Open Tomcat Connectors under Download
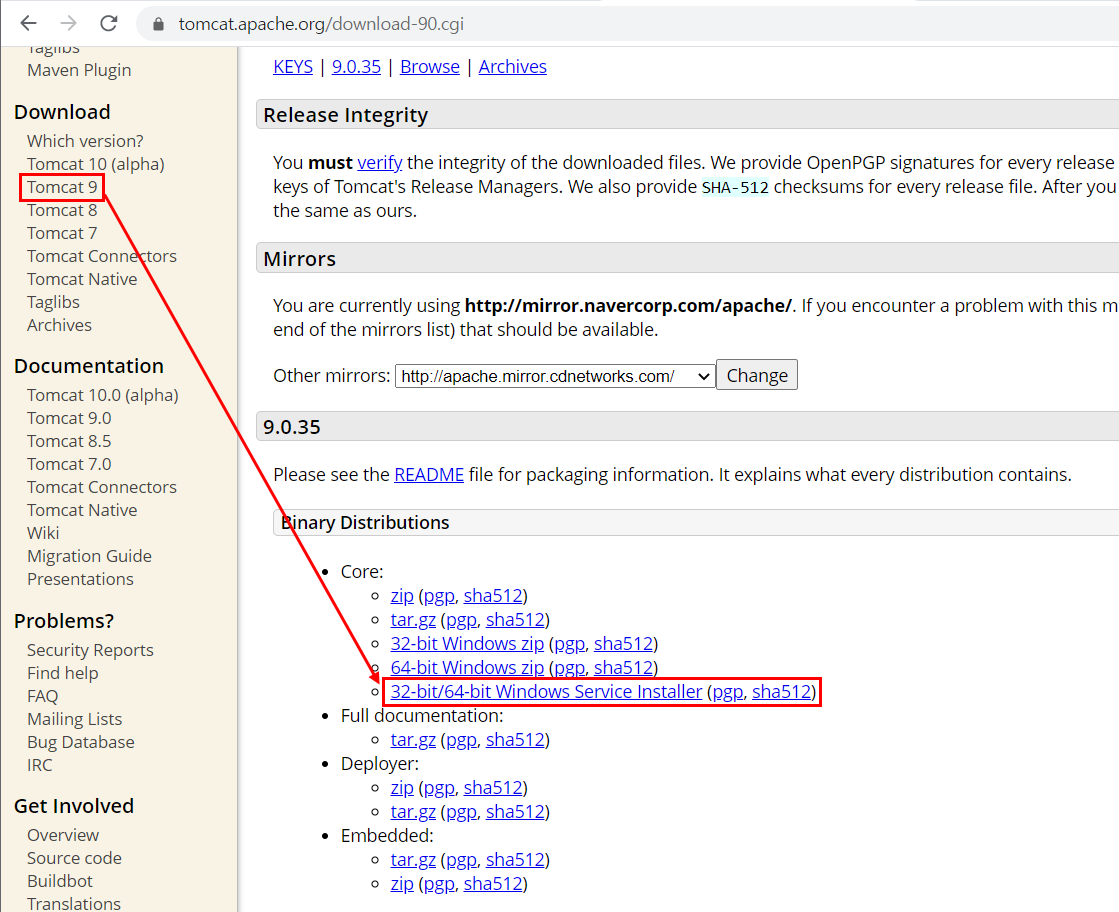 102,256
